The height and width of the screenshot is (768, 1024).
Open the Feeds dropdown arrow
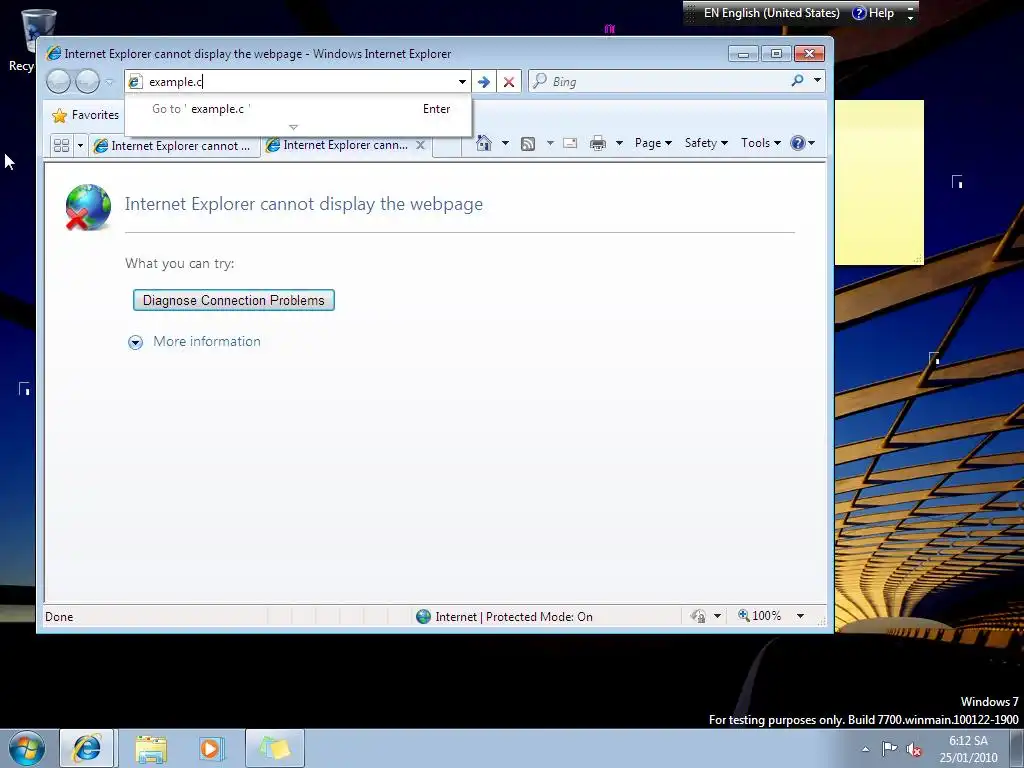click(x=550, y=143)
